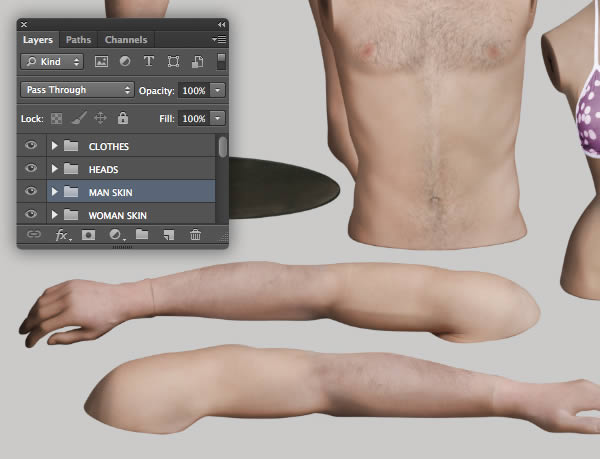Switch to the Layers tab
The image size is (600, 459).
38,40
